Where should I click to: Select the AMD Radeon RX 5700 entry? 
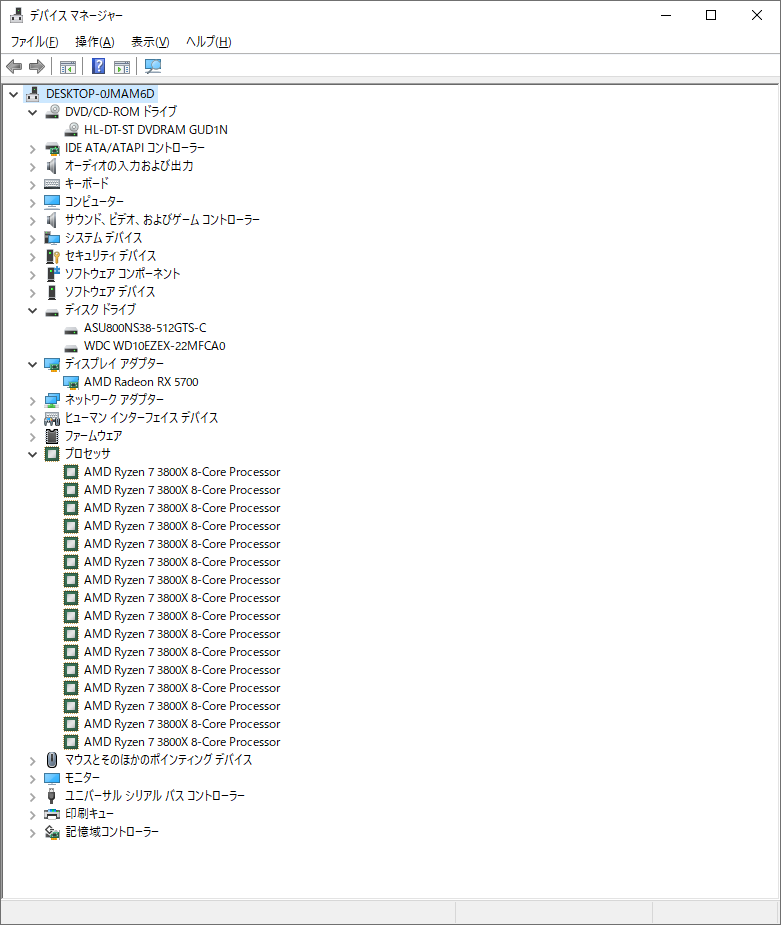click(x=141, y=382)
